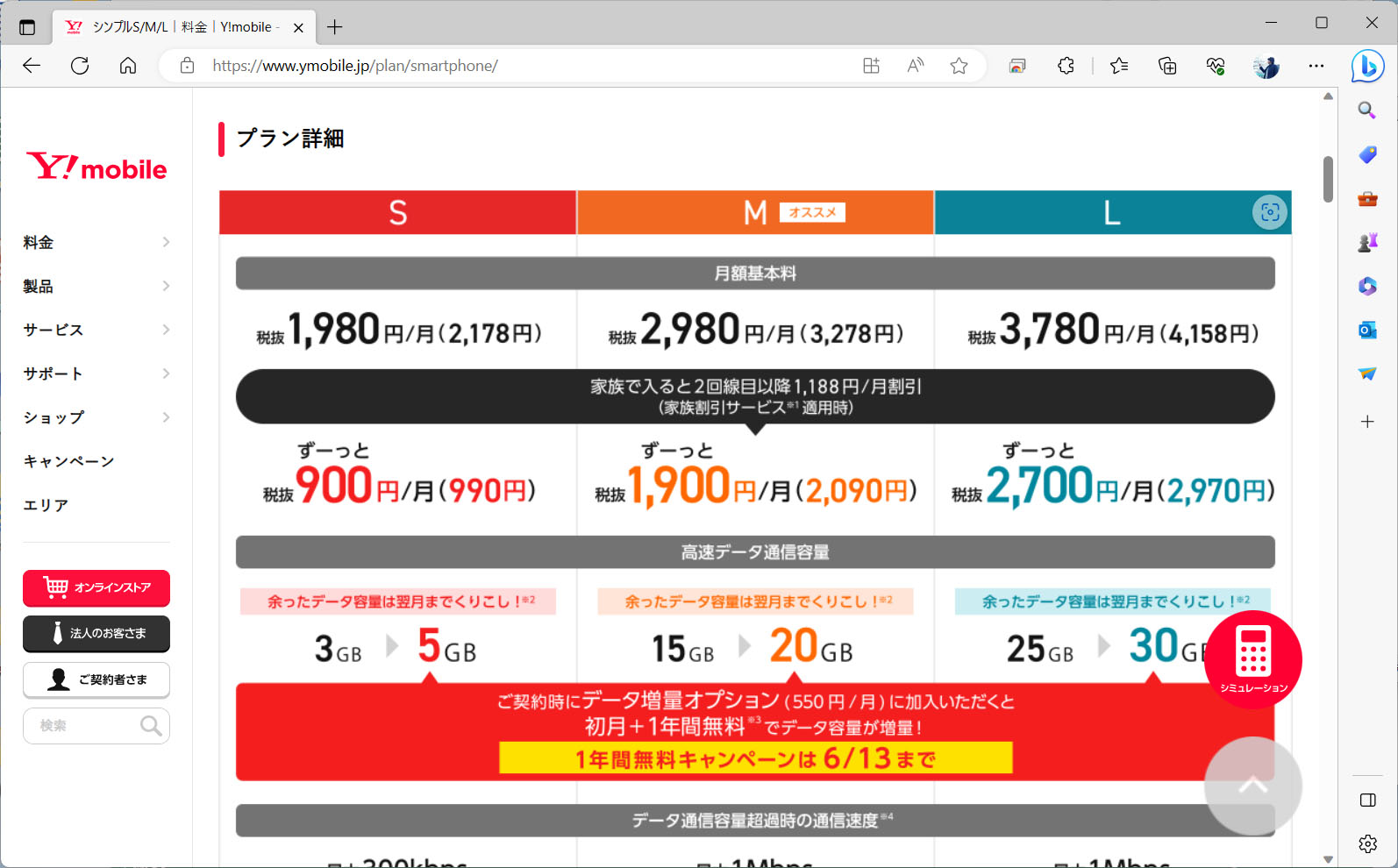1398x868 pixels.
Task: Open the split screen / apps icon in address bar
Action: (871, 66)
